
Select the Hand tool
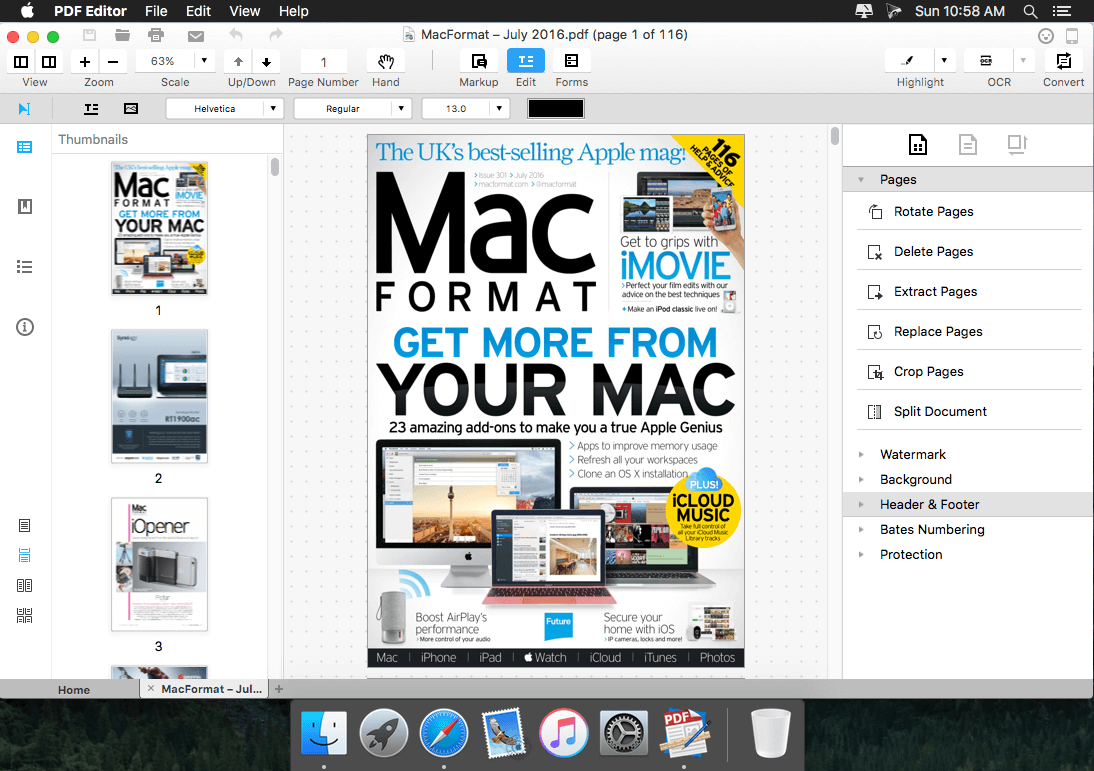(386, 61)
